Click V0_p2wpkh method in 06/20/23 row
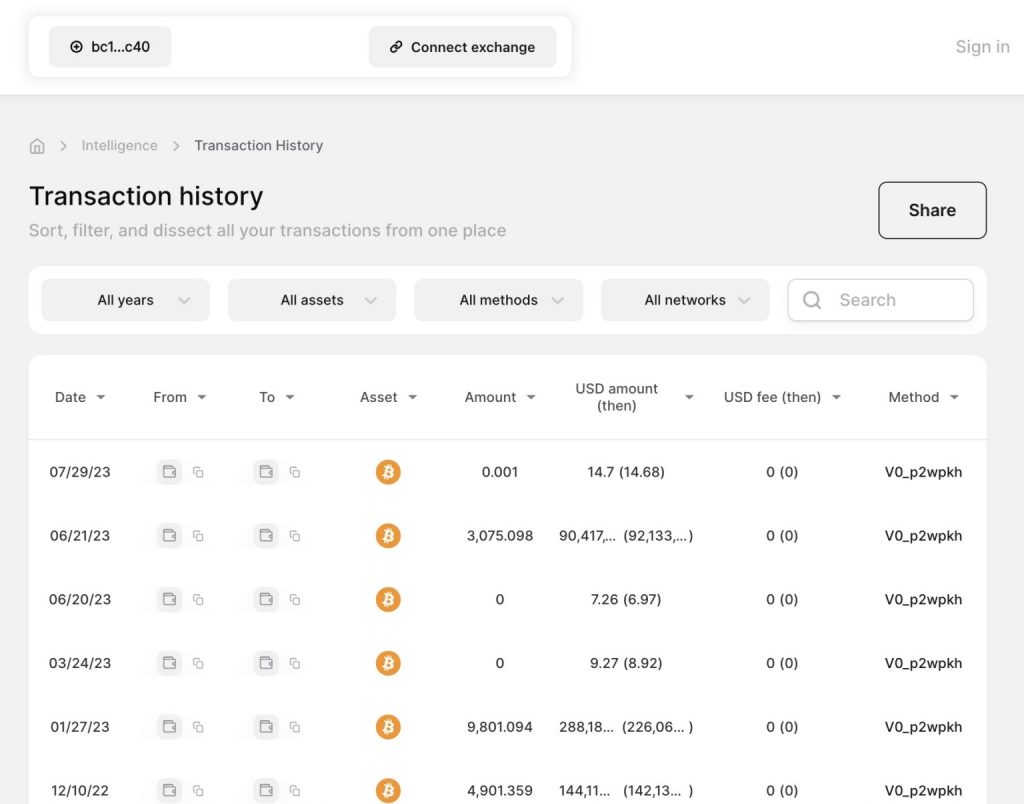This screenshot has height=804, width=1024. 923,599
